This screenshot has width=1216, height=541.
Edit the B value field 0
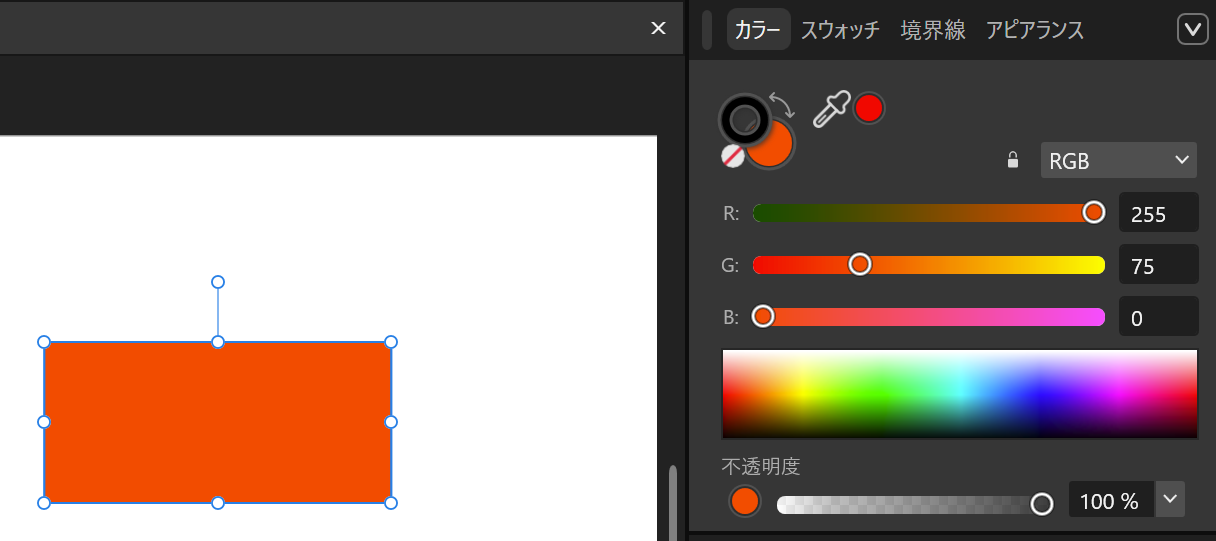(1158, 317)
